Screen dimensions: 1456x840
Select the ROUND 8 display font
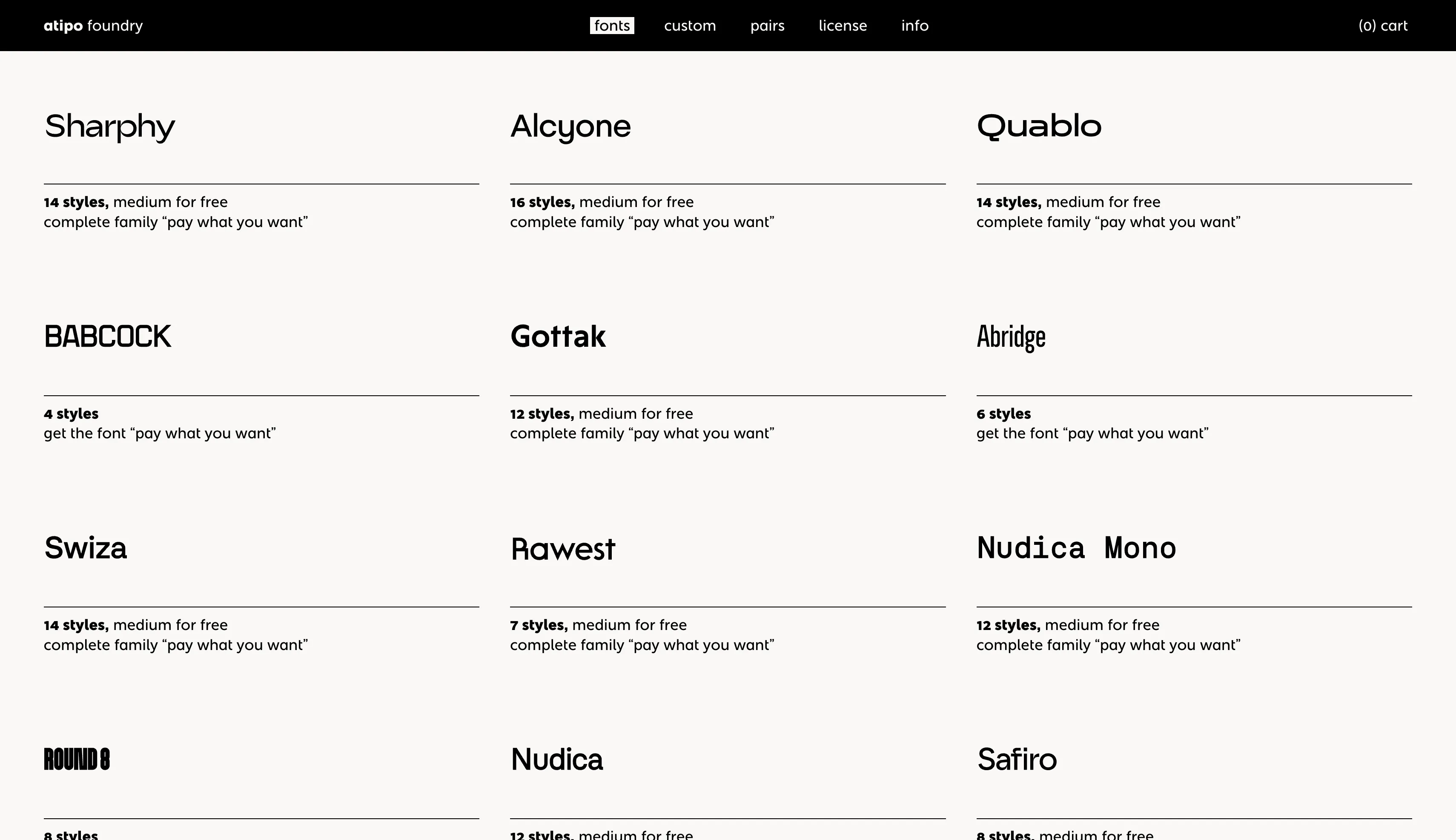77,759
